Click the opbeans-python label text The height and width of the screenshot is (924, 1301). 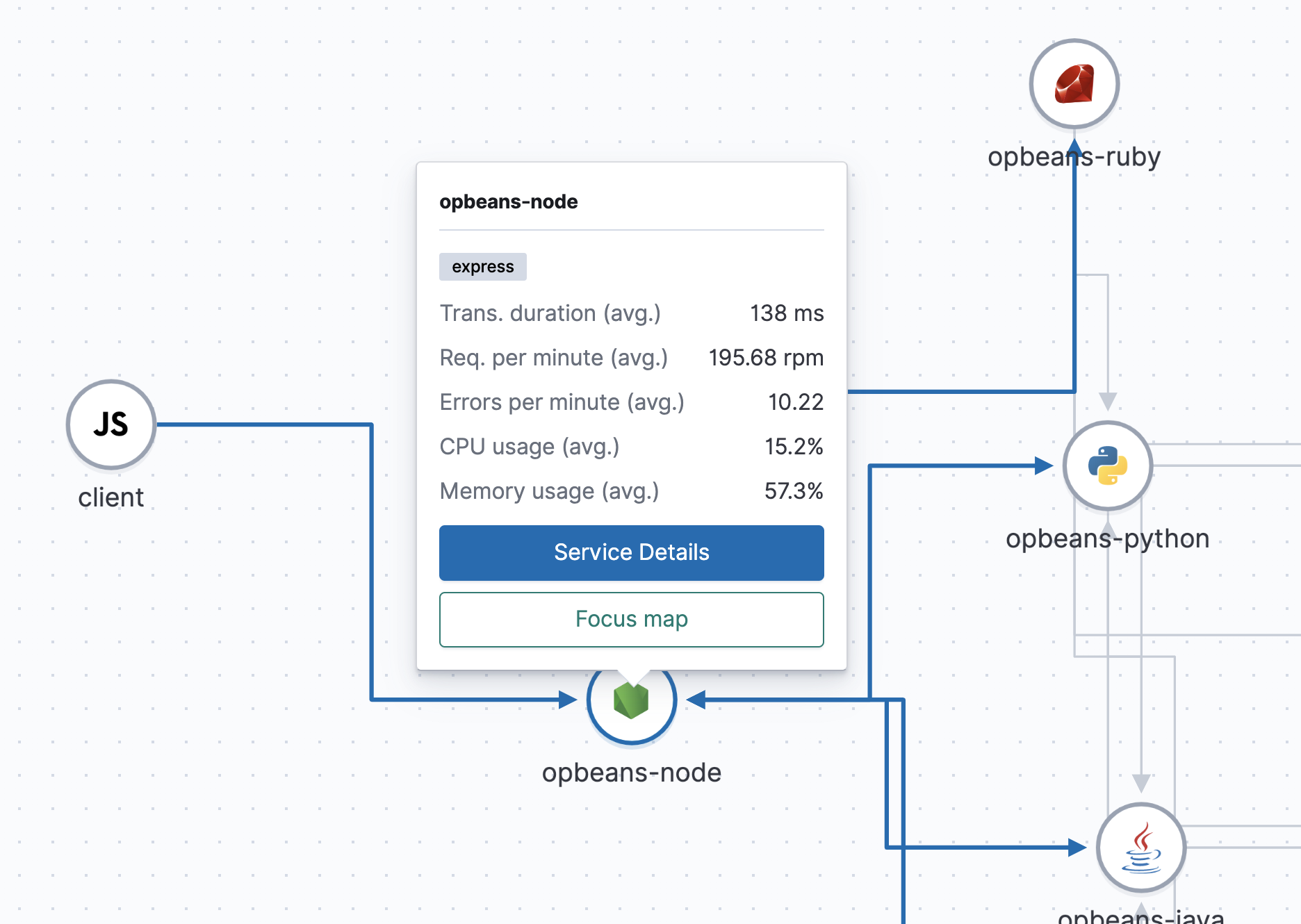pyautogui.click(x=1108, y=538)
